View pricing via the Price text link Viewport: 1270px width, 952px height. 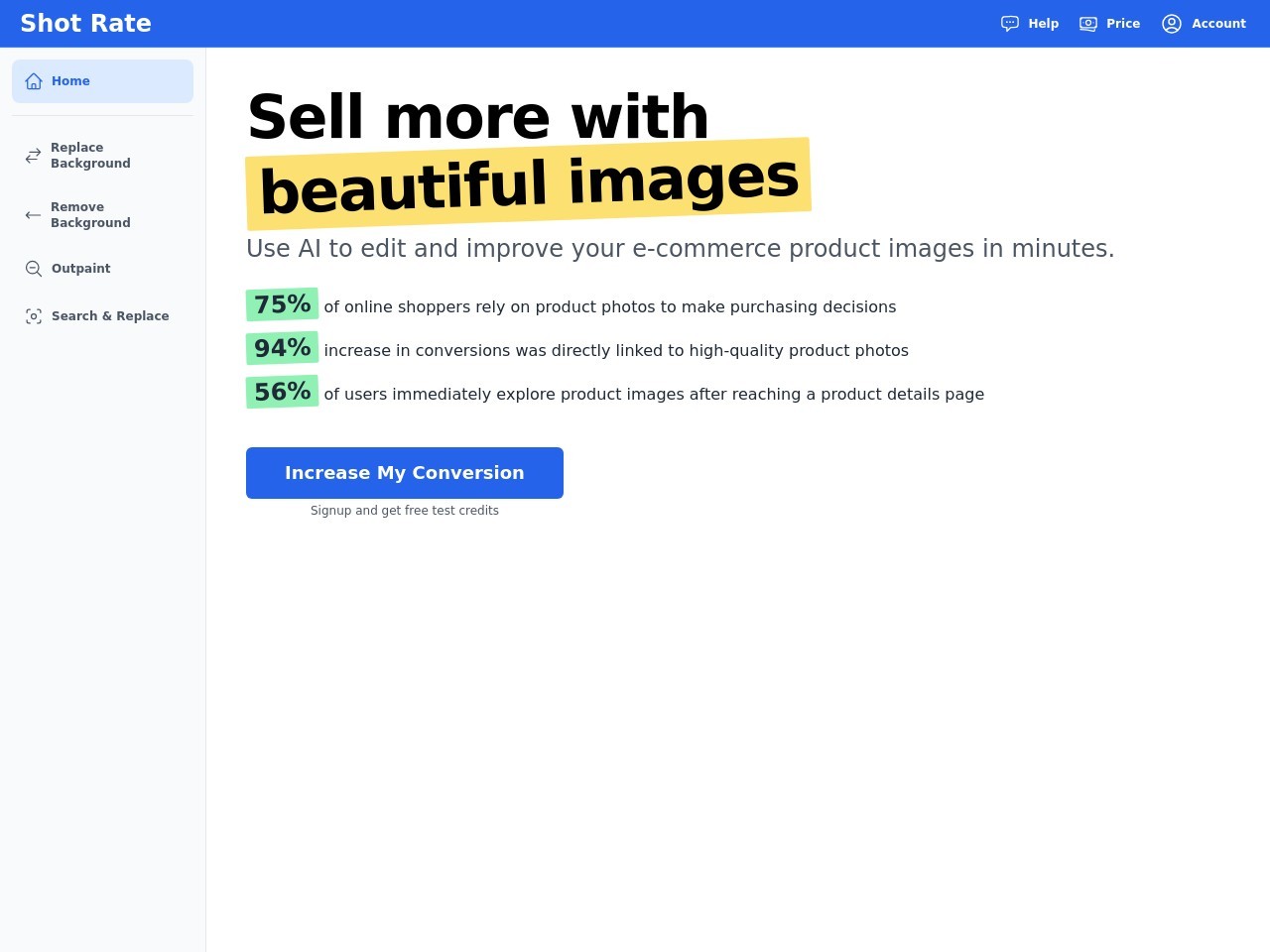tap(1123, 24)
